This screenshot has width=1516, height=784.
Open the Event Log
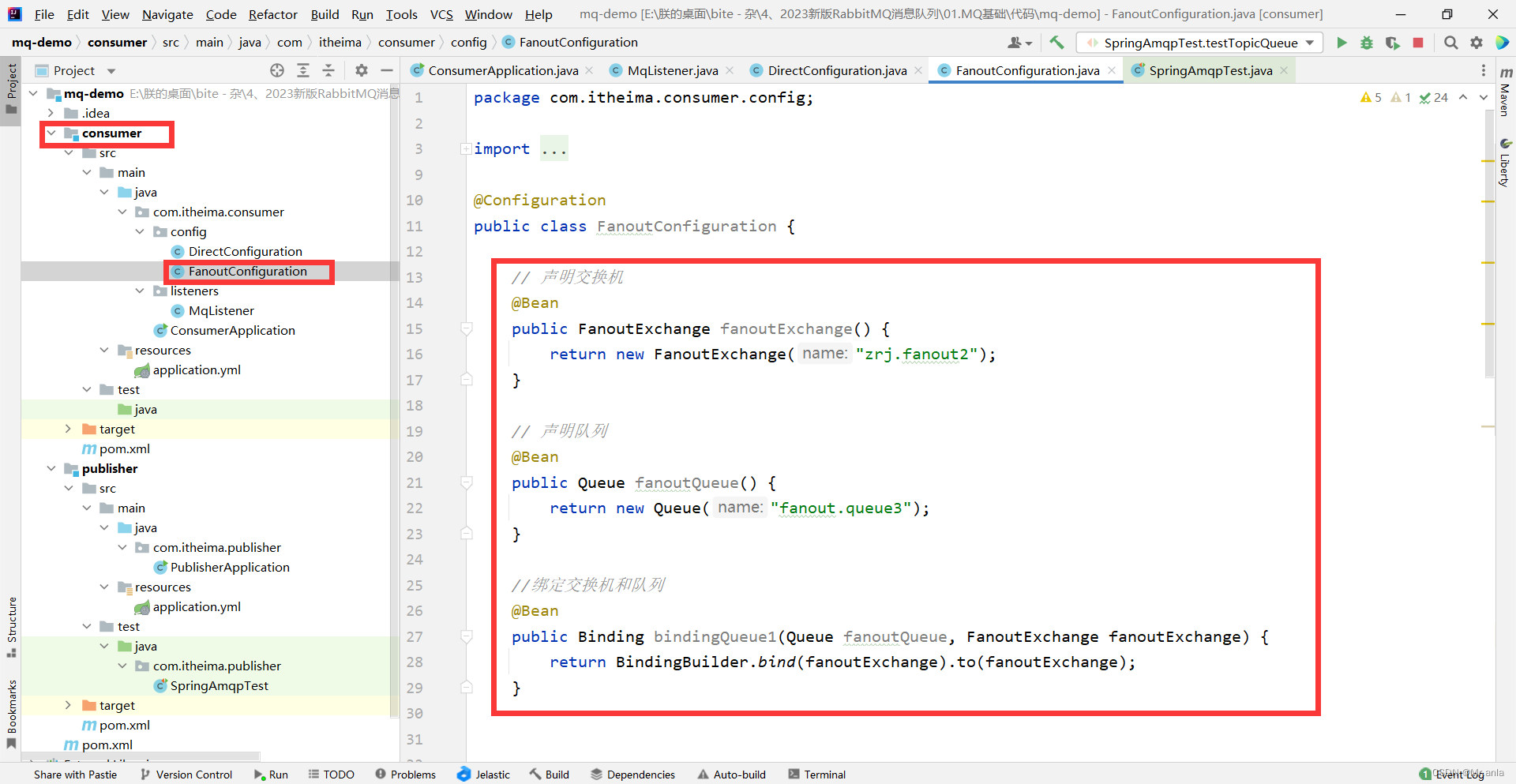[x=1453, y=775]
